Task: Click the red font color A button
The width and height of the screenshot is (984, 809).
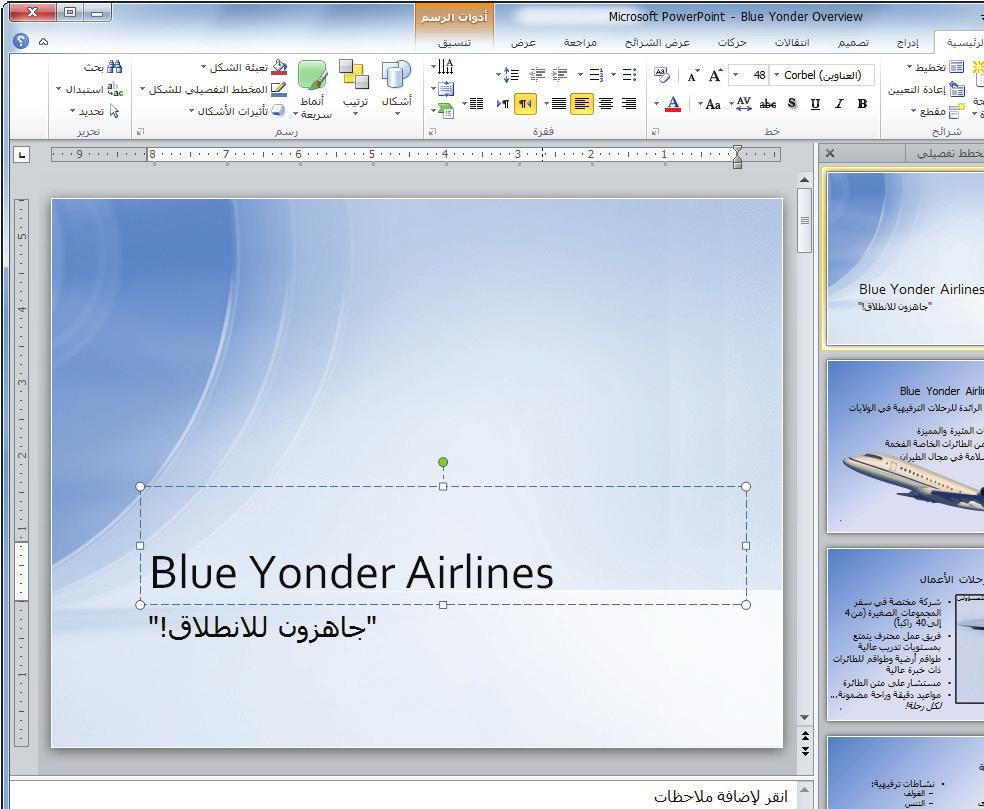Action: [673, 104]
